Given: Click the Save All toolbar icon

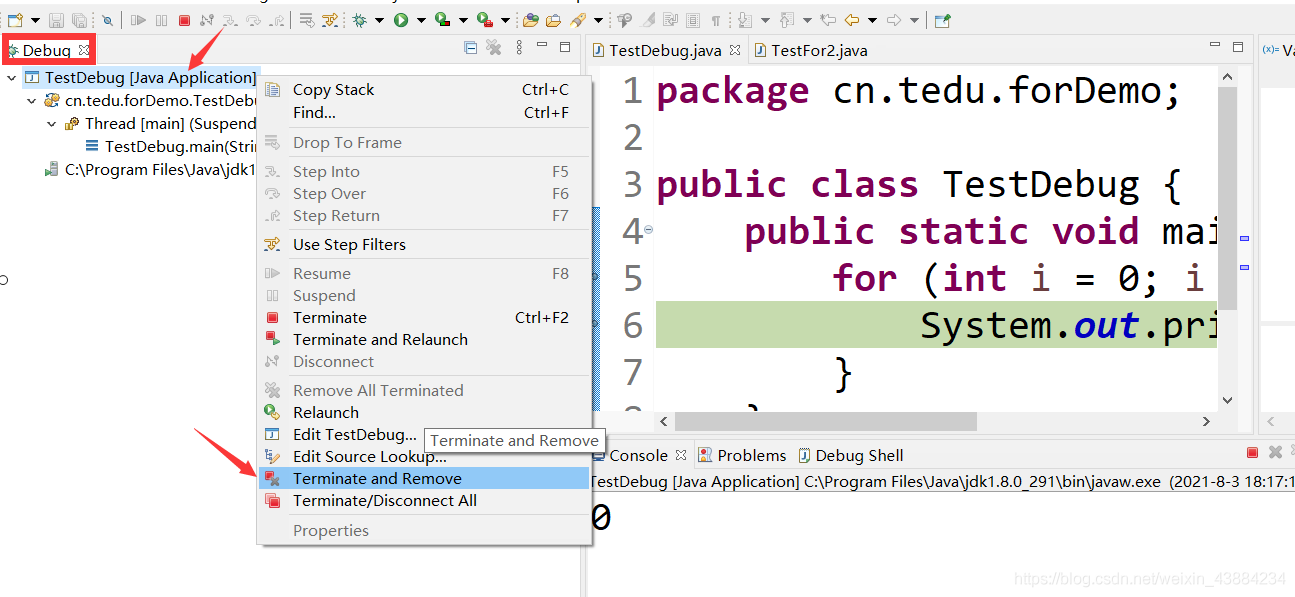Looking at the screenshot, I should (x=79, y=20).
